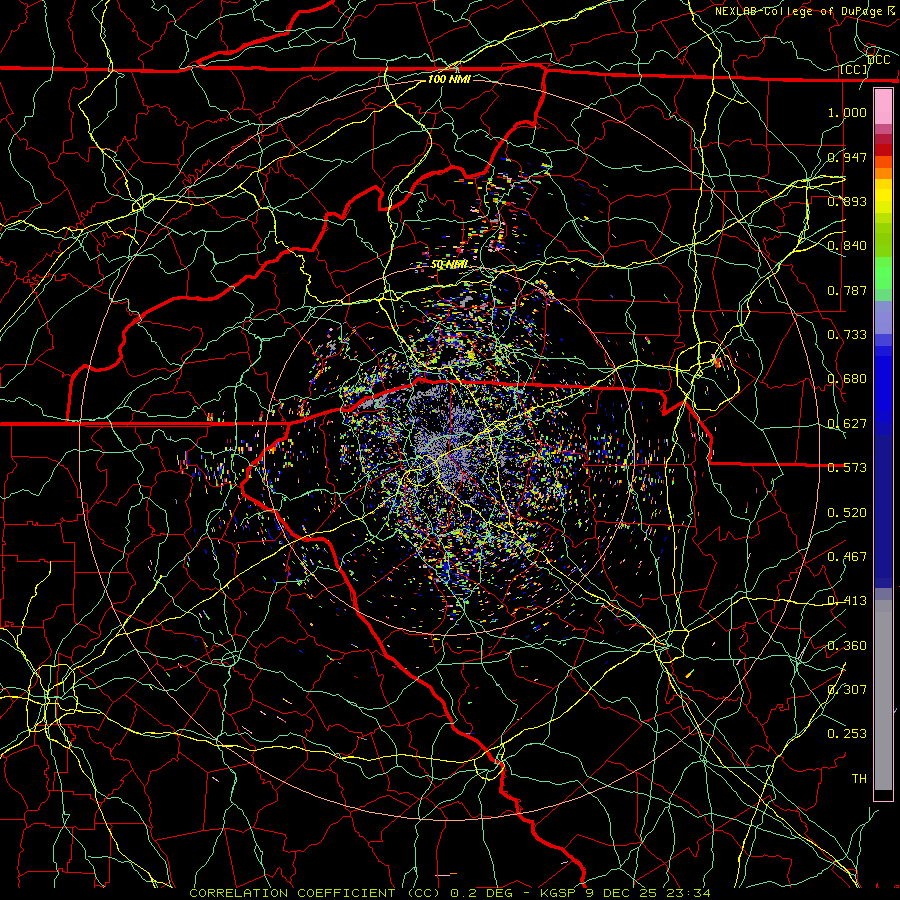Click the 0.893 value on the color scale
This screenshot has width=900, height=900.
click(x=847, y=201)
